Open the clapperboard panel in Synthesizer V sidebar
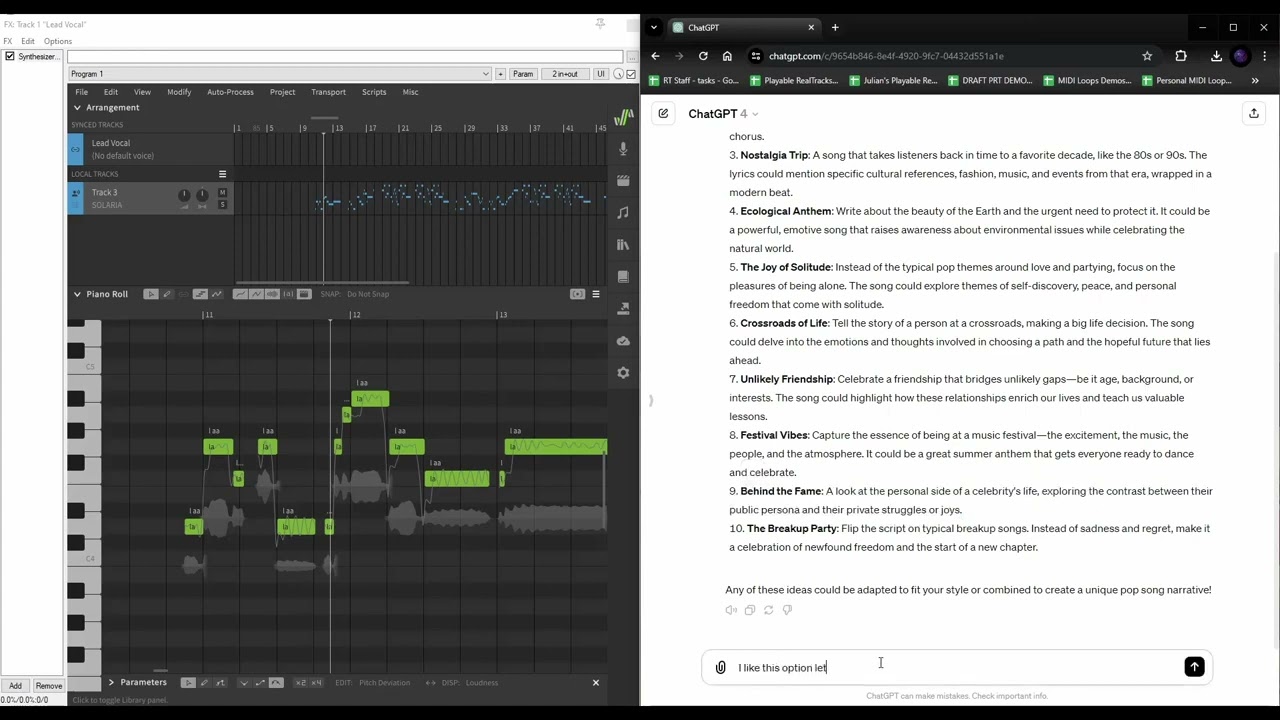The image size is (1280, 720). [x=623, y=181]
